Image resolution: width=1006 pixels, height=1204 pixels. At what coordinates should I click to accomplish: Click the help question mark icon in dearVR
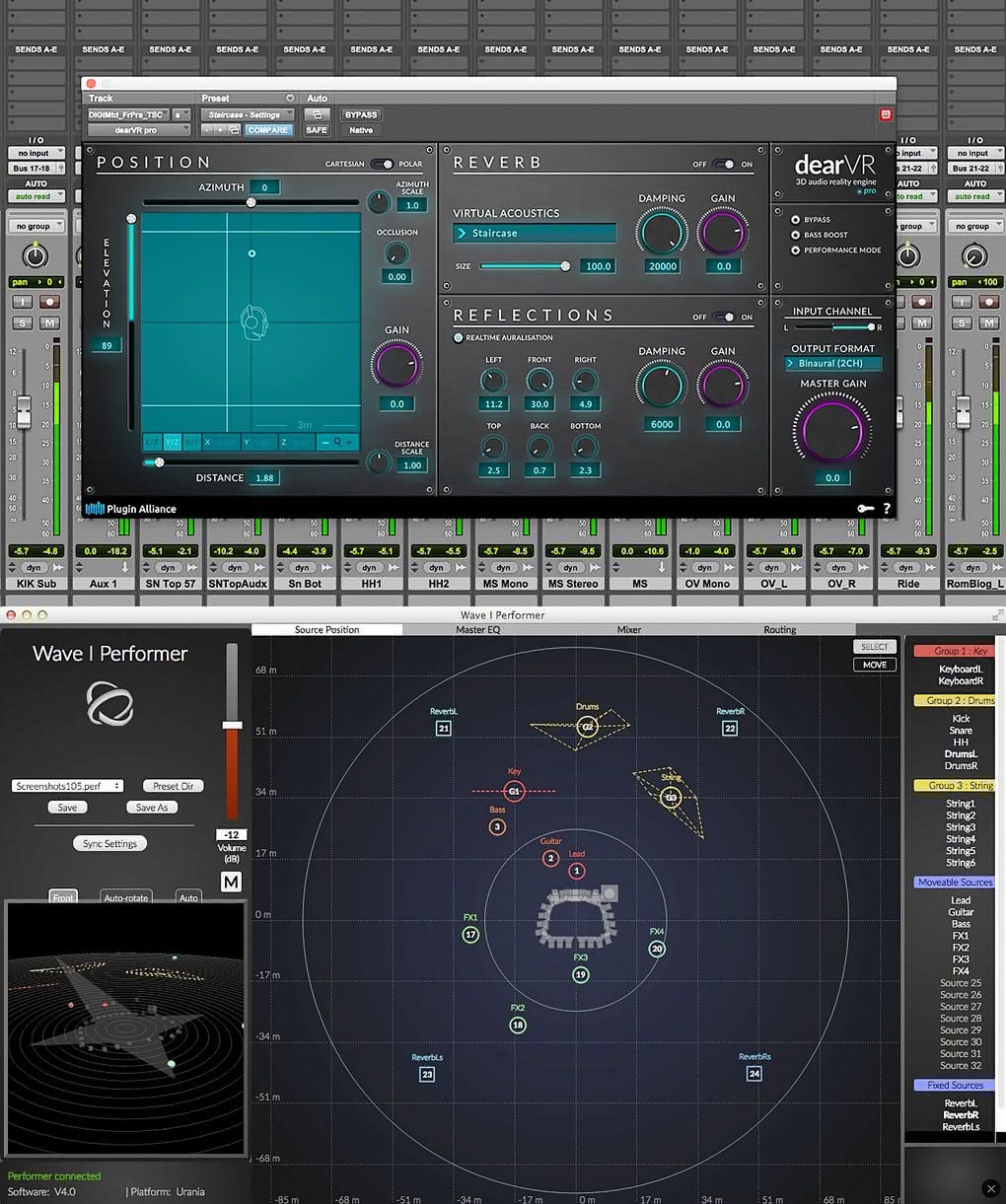[x=886, y=509]
